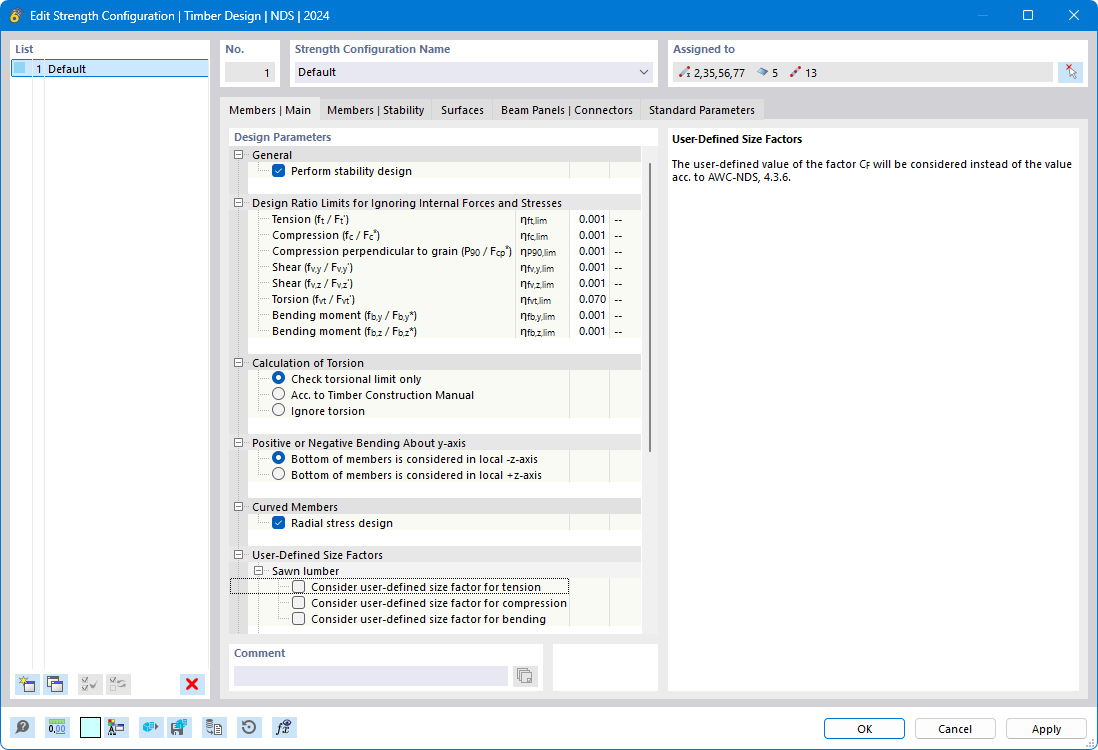The height and width of the screenshot is (750, 1098).
Task: Open unit and decimal places settings
Action: [x=57, y=727]
